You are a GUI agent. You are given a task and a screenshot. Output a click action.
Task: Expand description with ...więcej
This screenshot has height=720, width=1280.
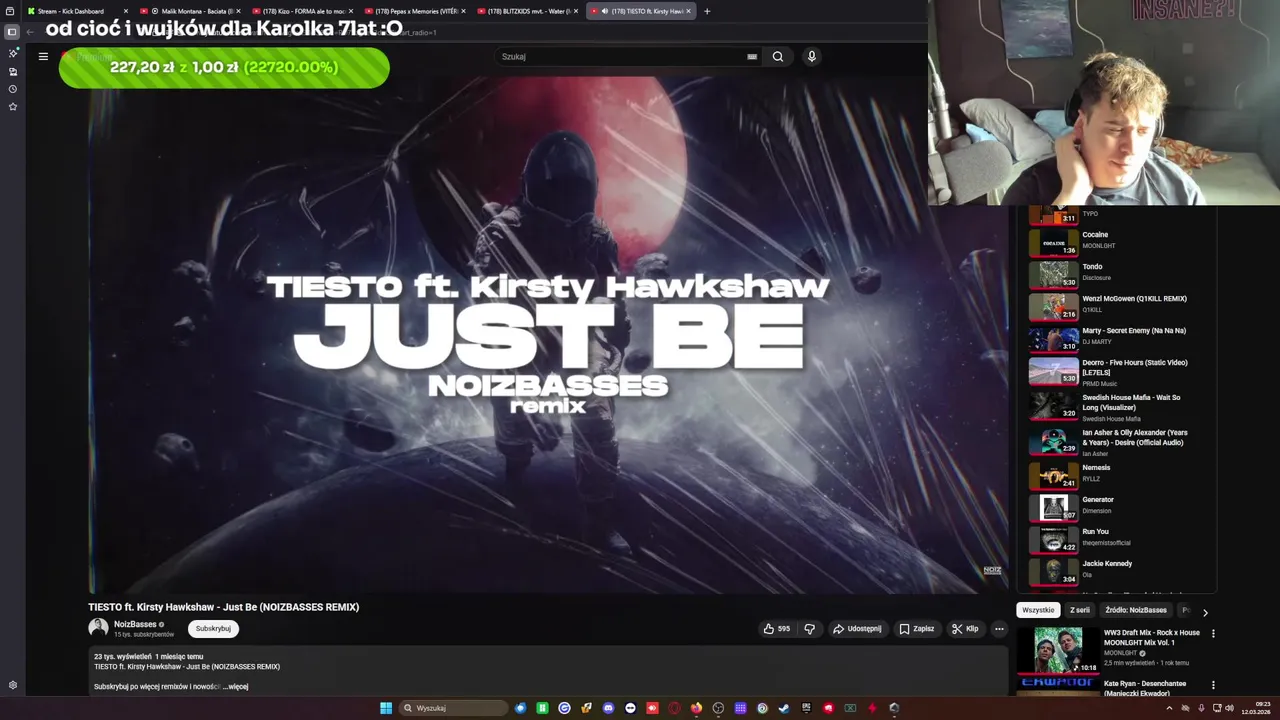236,687
